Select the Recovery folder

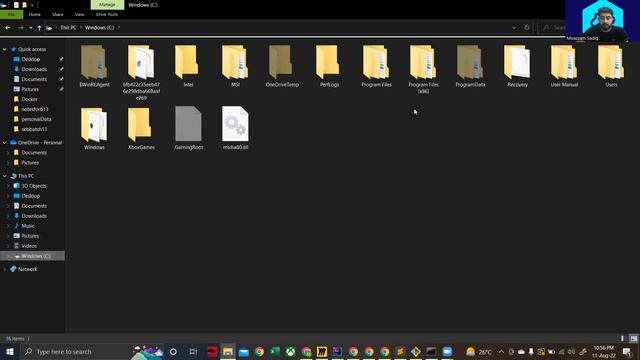[517, 67]
